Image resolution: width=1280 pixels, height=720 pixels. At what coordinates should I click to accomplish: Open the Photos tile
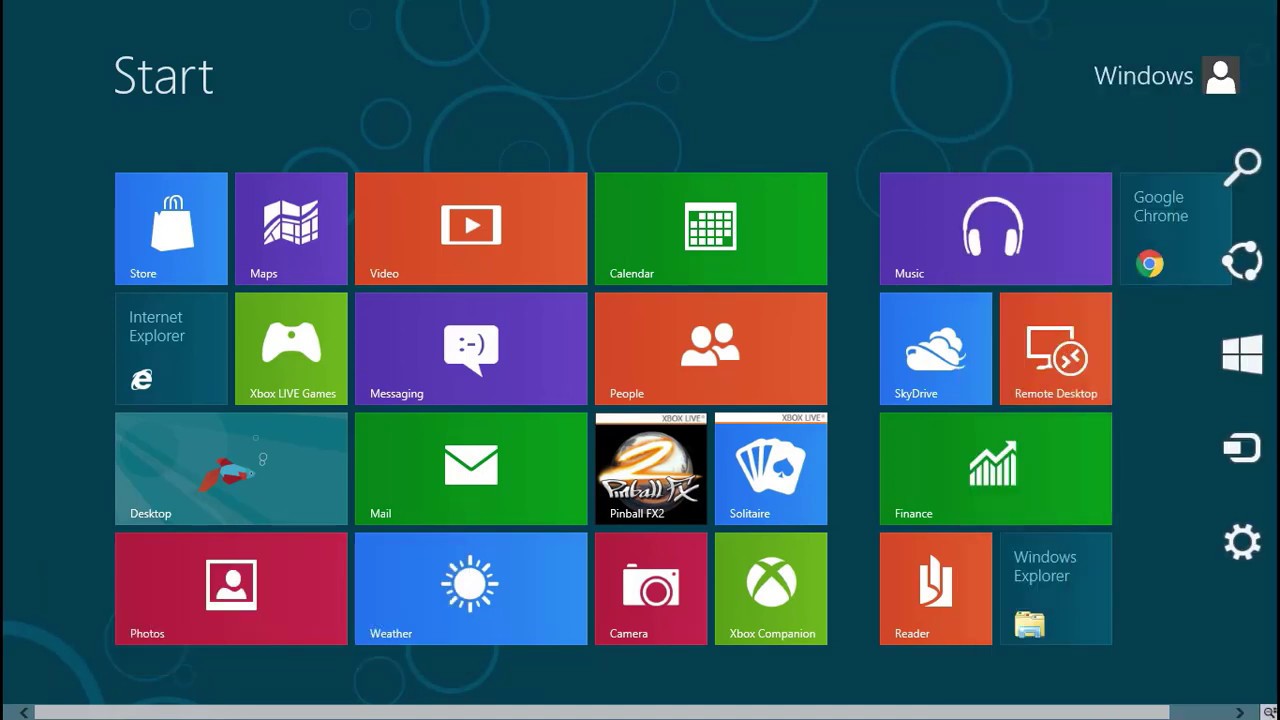[x=231, y=589]
